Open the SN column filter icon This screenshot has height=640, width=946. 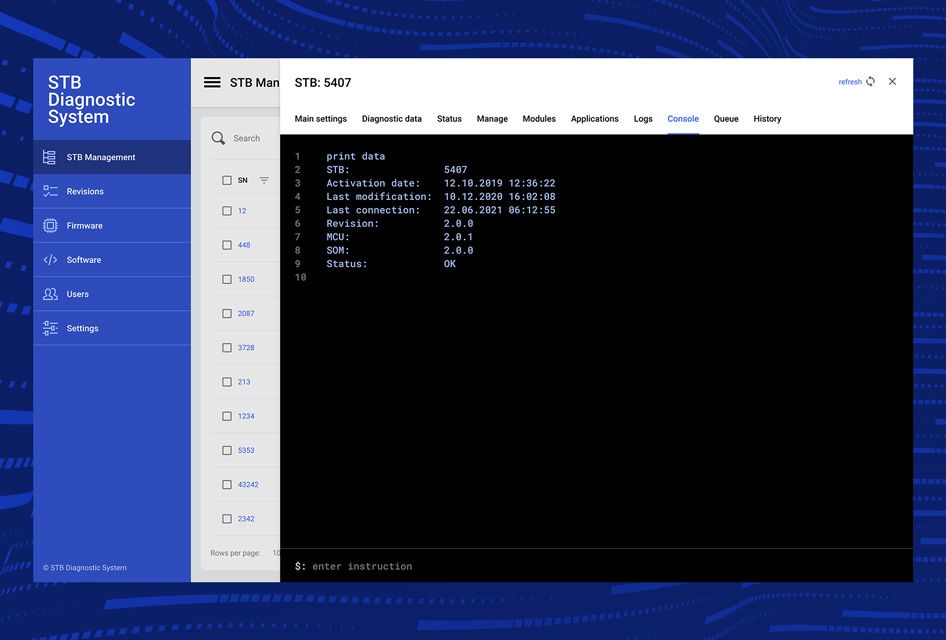(x=264, y=181)
